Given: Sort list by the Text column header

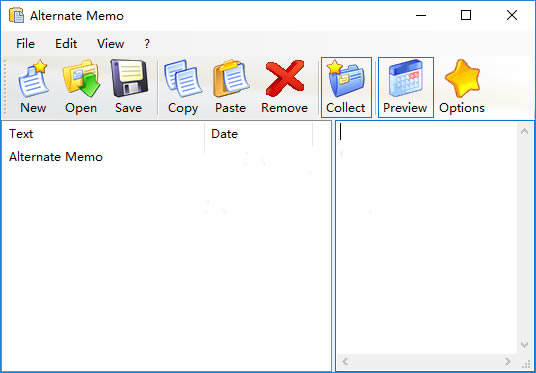Looking at the screenshot, I should 103,134.
